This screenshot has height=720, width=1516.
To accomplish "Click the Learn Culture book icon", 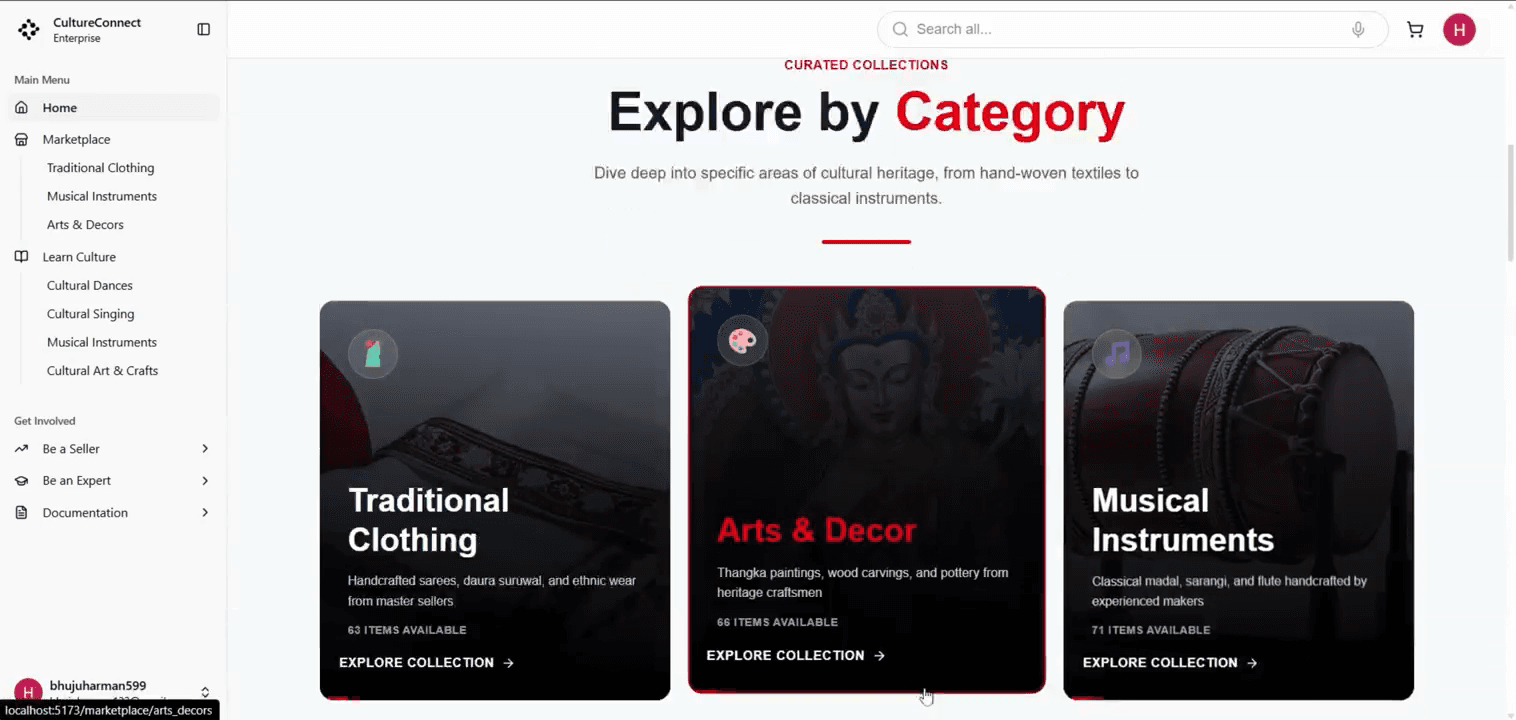I will pos(21,257).
